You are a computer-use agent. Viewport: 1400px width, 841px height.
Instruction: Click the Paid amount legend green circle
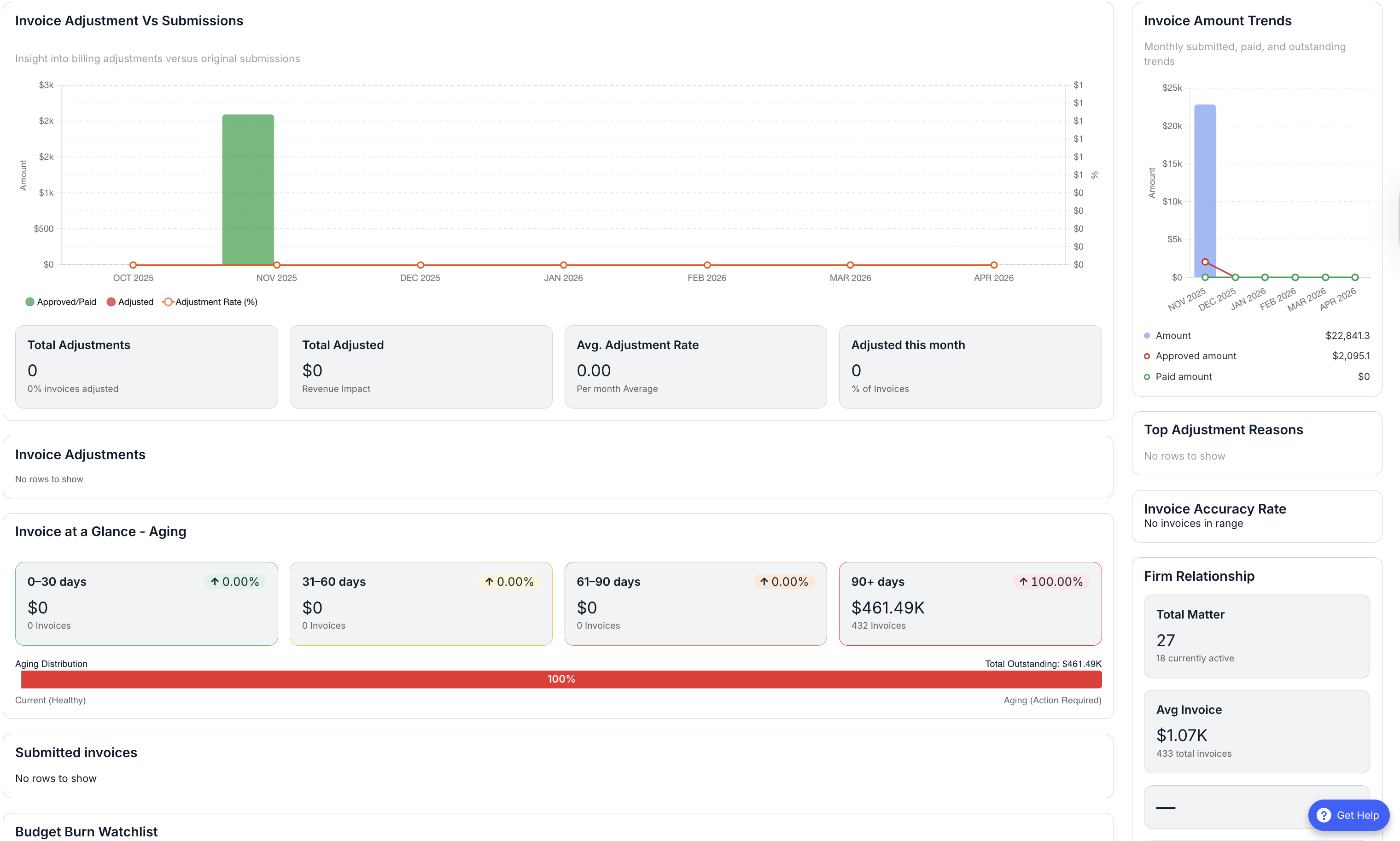pyautogui.click(x=1147, y=377)
